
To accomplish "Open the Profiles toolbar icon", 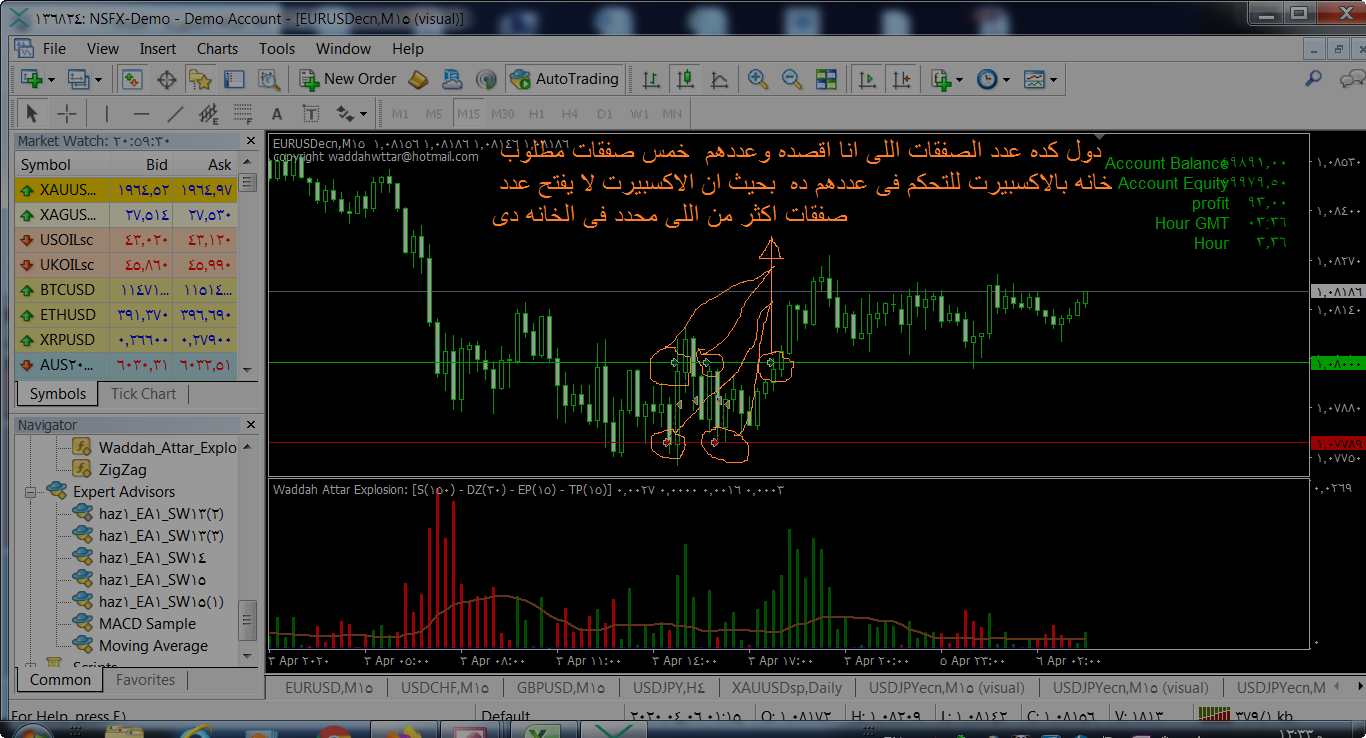I will pos(78,79).
